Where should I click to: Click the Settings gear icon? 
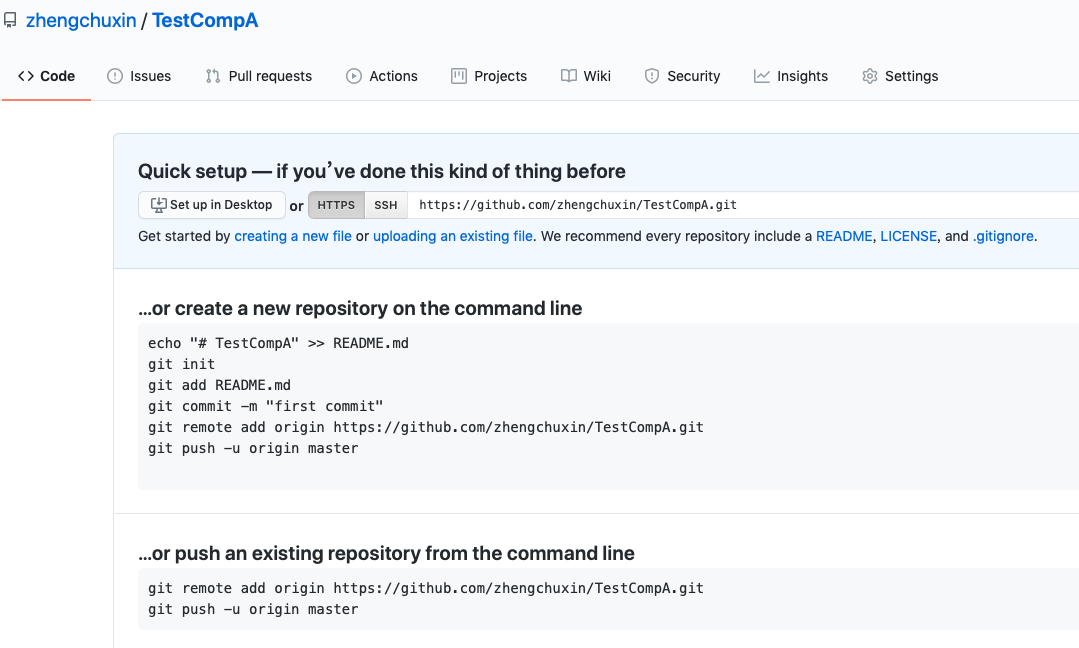pos(870,76)
